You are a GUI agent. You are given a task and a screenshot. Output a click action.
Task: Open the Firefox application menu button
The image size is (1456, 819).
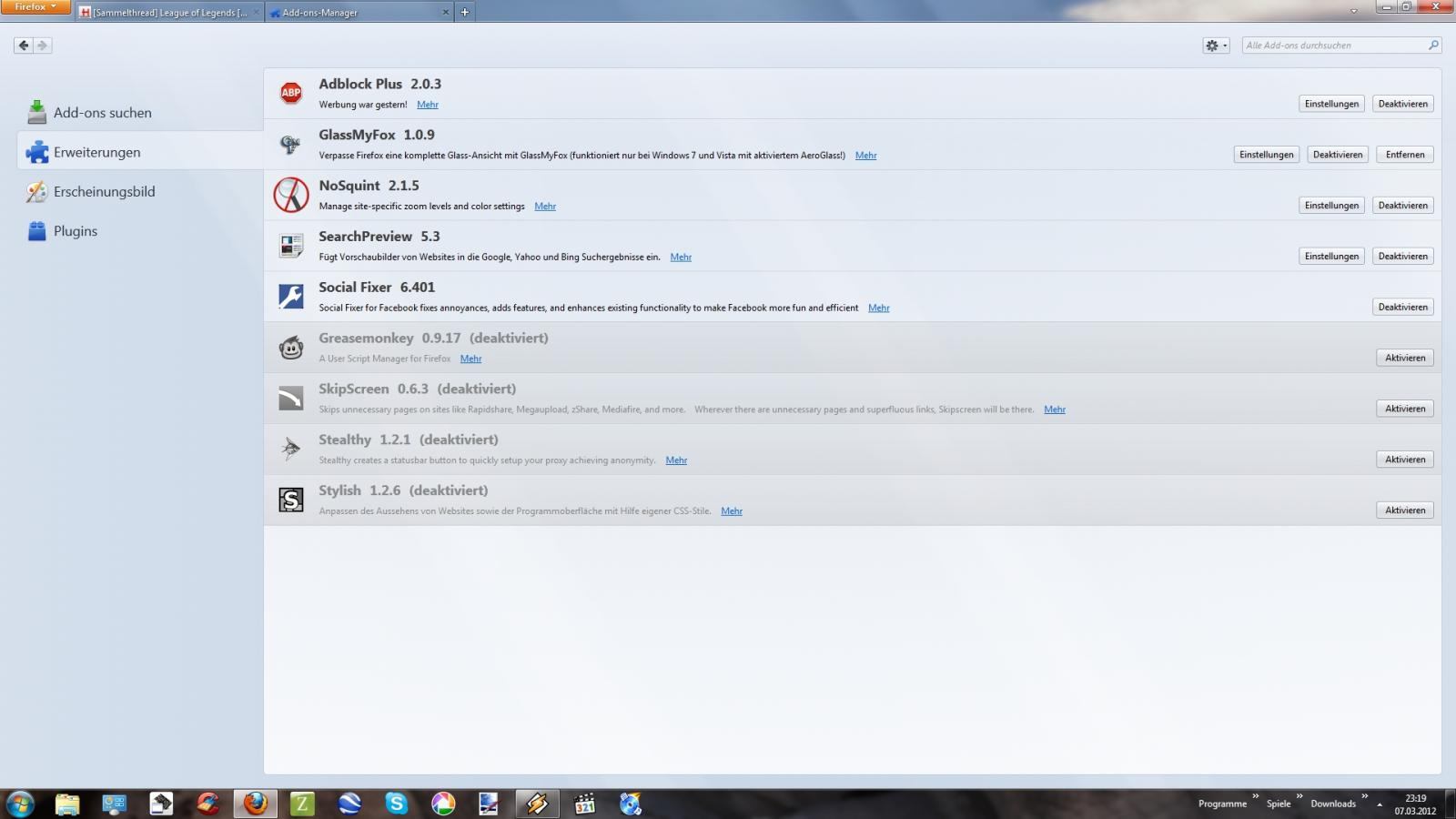35,6
